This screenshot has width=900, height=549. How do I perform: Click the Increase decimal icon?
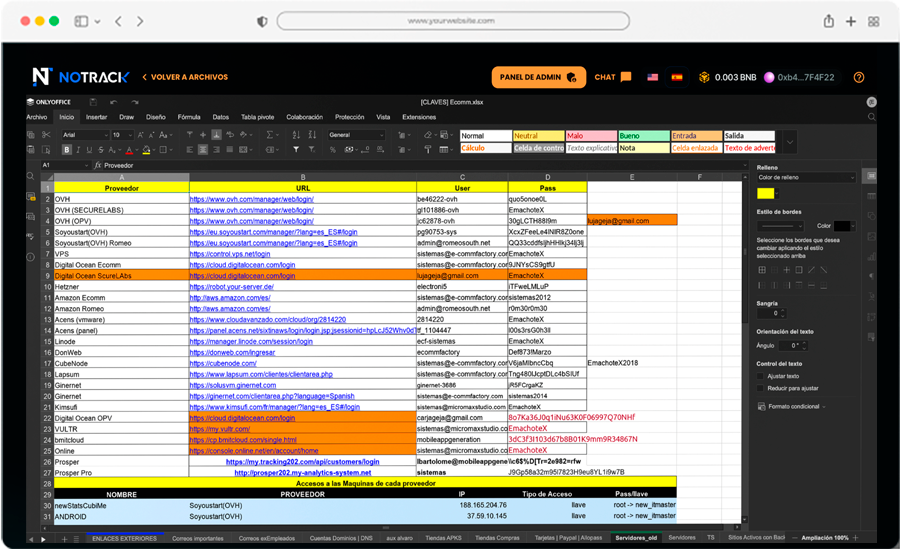click(380, 149)
